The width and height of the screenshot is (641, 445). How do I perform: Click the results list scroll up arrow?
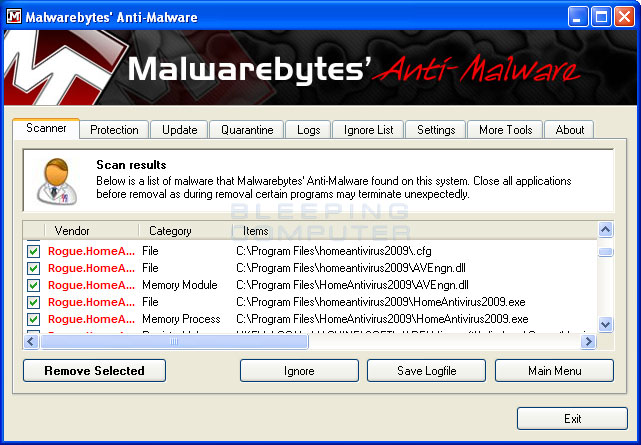coord(605,230)
